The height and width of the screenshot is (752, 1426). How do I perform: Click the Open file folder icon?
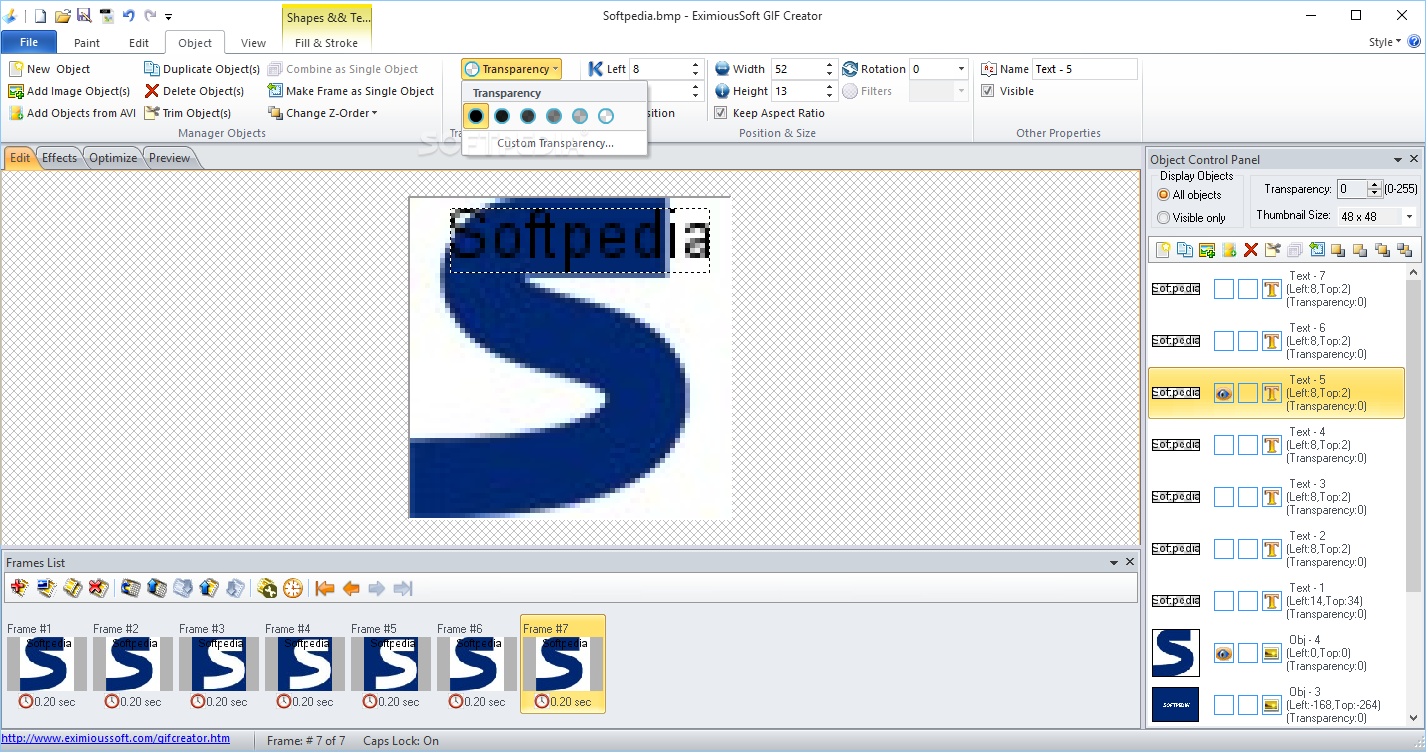pyautogui.click(x=62, y=15)
